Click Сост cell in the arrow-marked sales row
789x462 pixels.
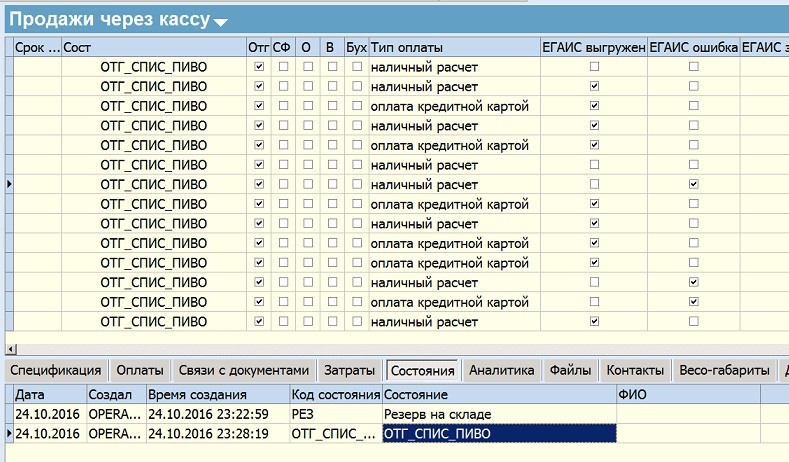point(154,185)
